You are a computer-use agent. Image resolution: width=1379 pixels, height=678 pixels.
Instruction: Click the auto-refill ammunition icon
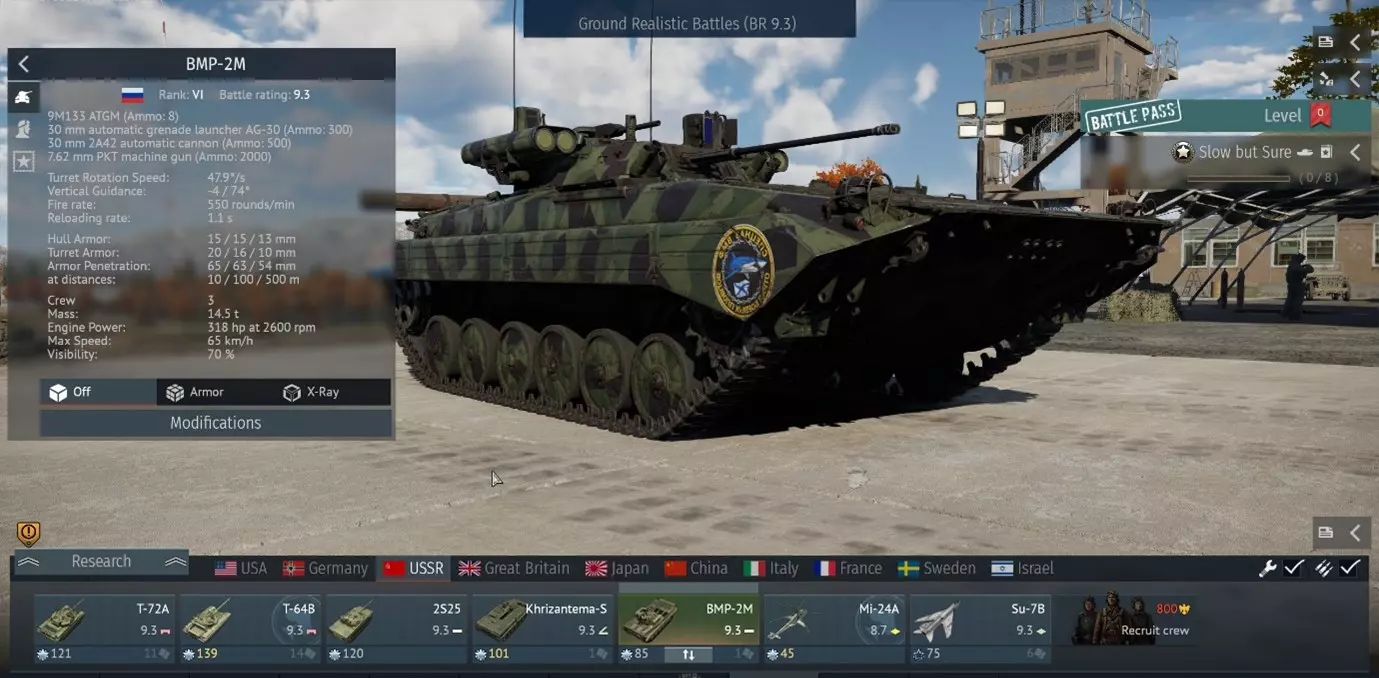[1323, 568]
